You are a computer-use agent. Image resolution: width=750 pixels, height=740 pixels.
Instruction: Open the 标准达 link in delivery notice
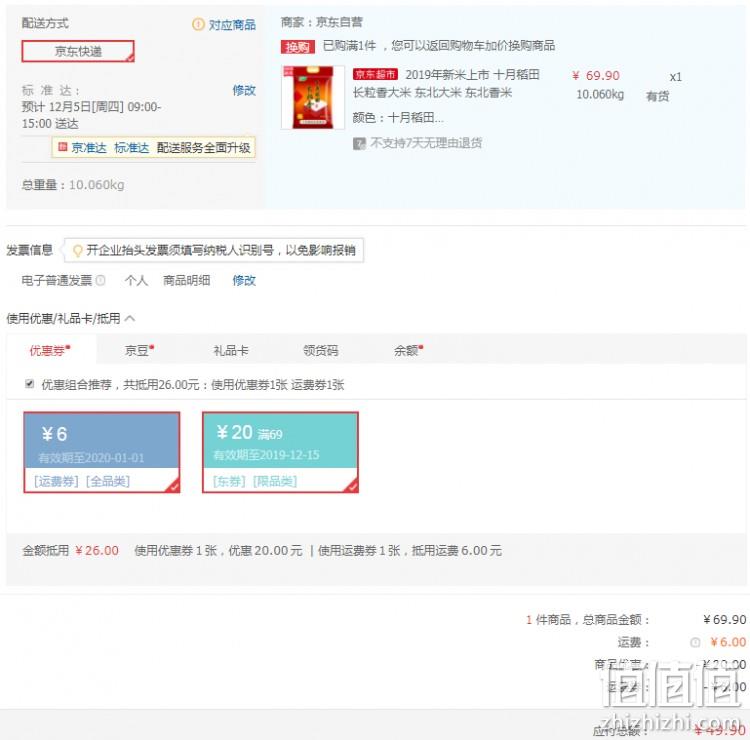point(132,147)
